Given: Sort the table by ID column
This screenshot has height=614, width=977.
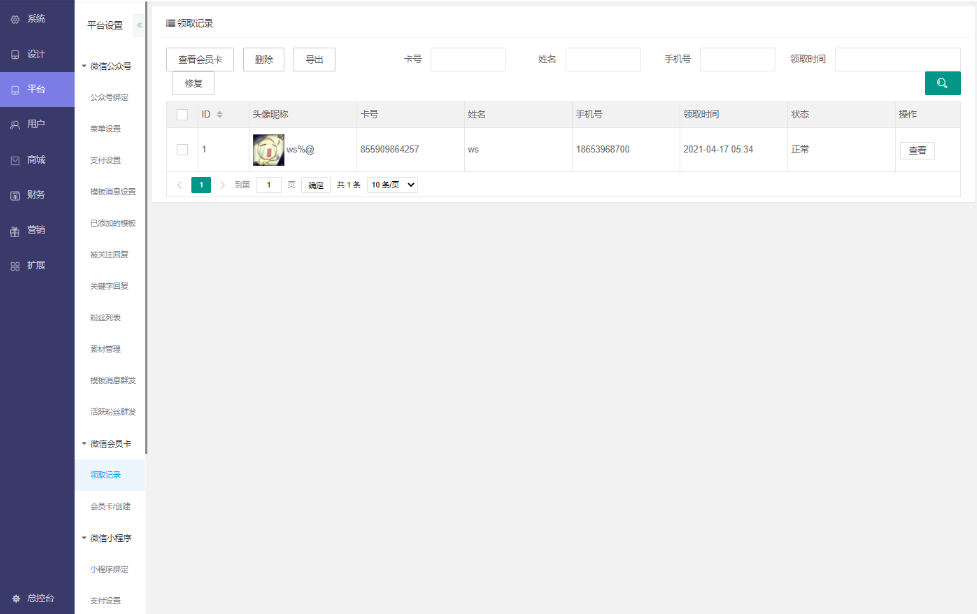Looking at the screenshot, I should (x=219, y=115).
